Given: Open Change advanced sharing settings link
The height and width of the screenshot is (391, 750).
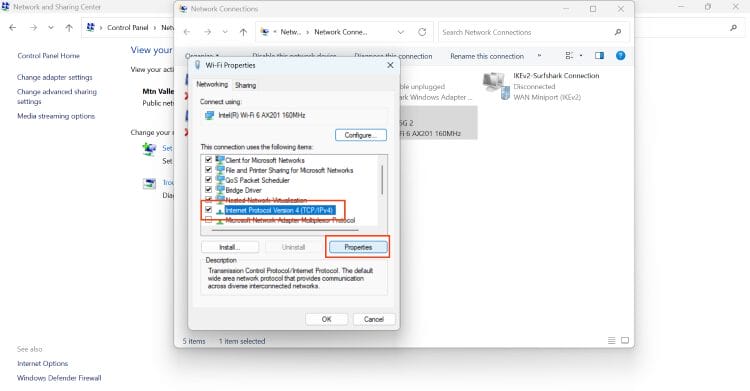Looking at the screenshot, I should [56, 96].
